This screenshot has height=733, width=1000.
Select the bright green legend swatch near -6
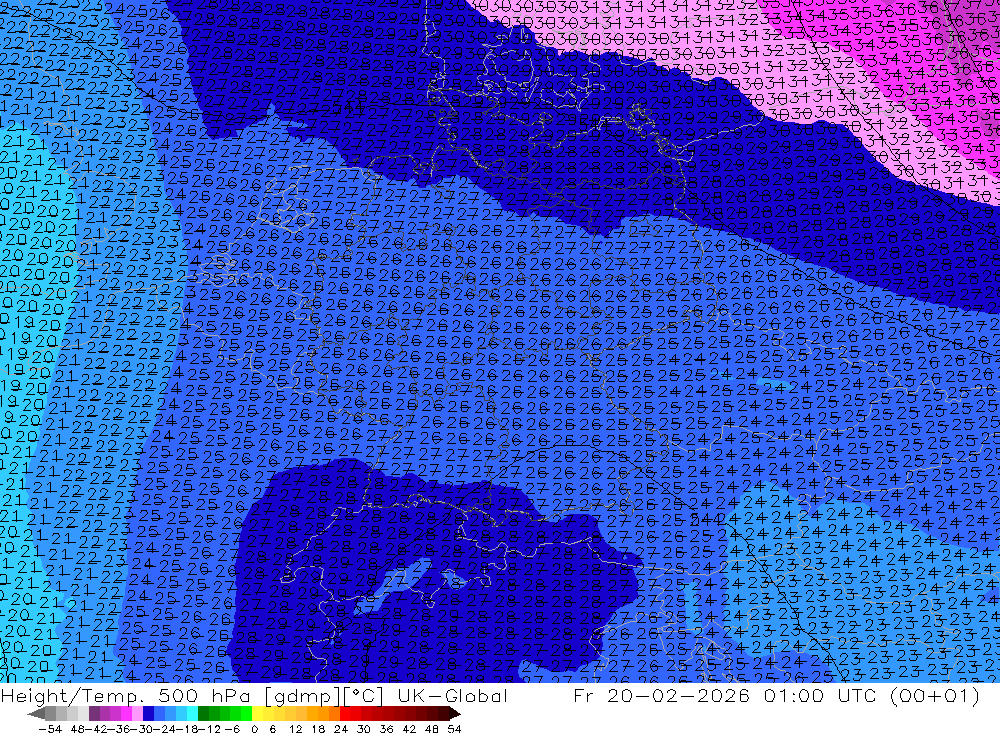point(246,713)
